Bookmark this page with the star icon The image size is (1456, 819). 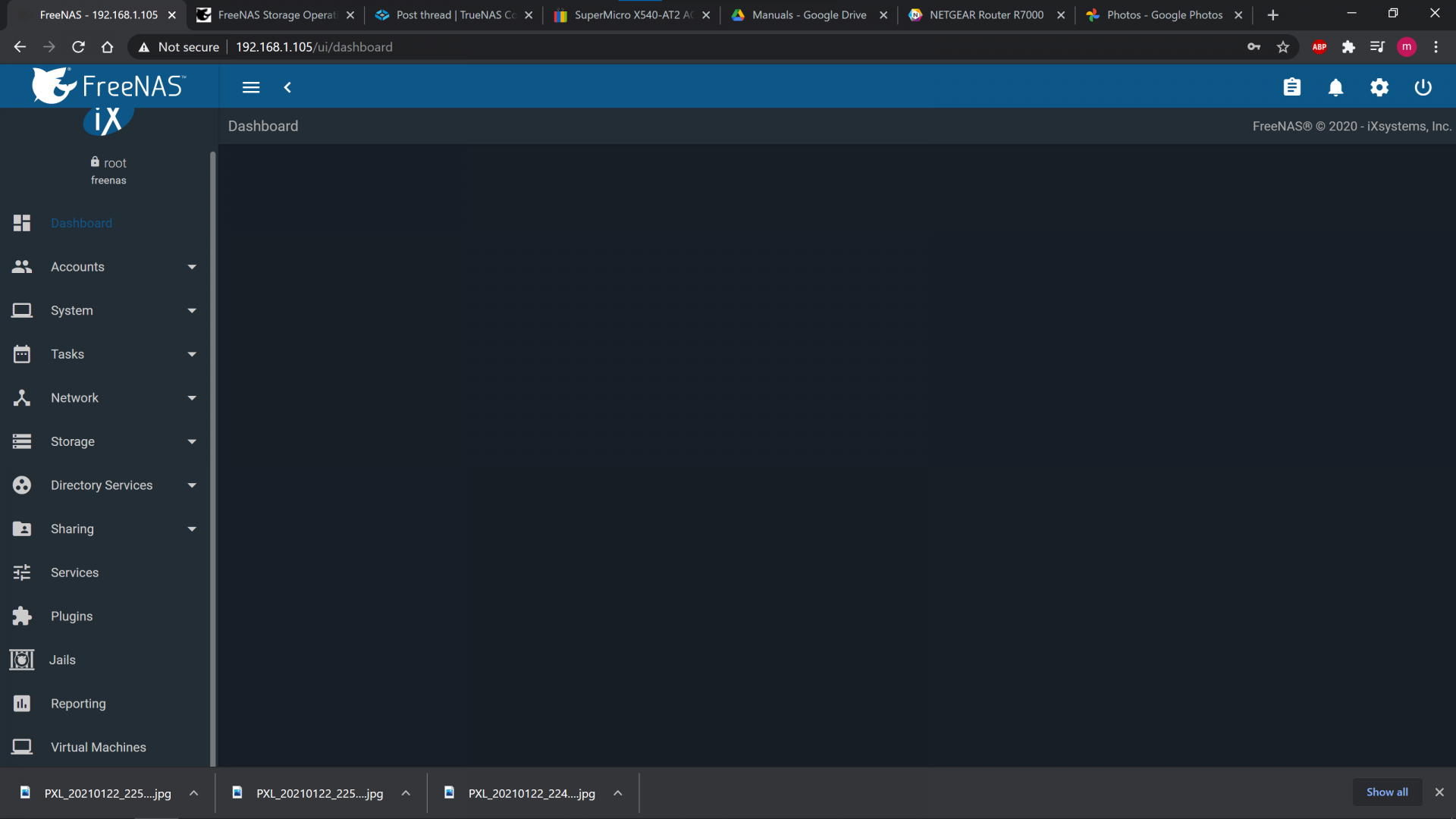(1283, 47)
